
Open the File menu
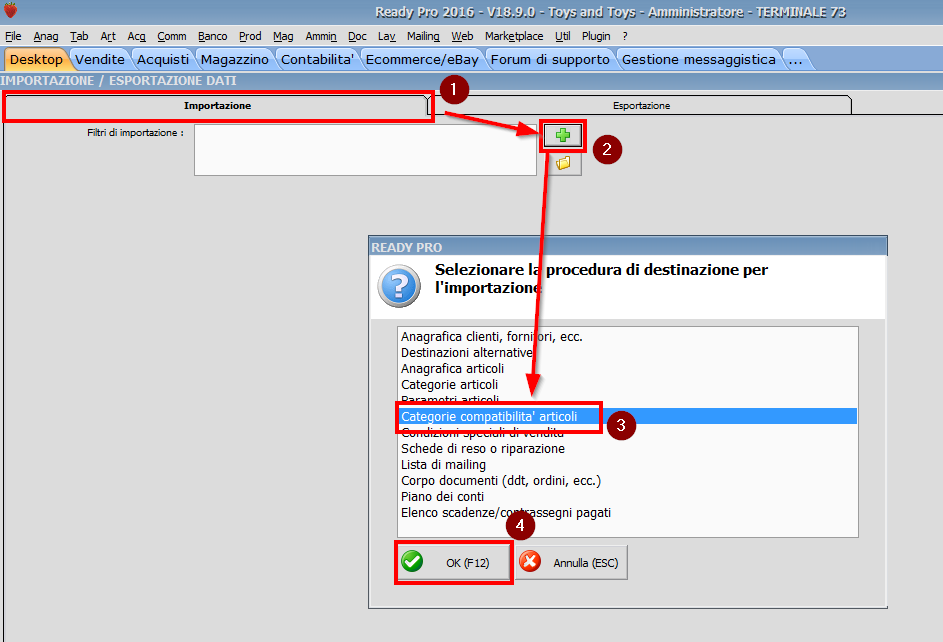click(13, 36)
